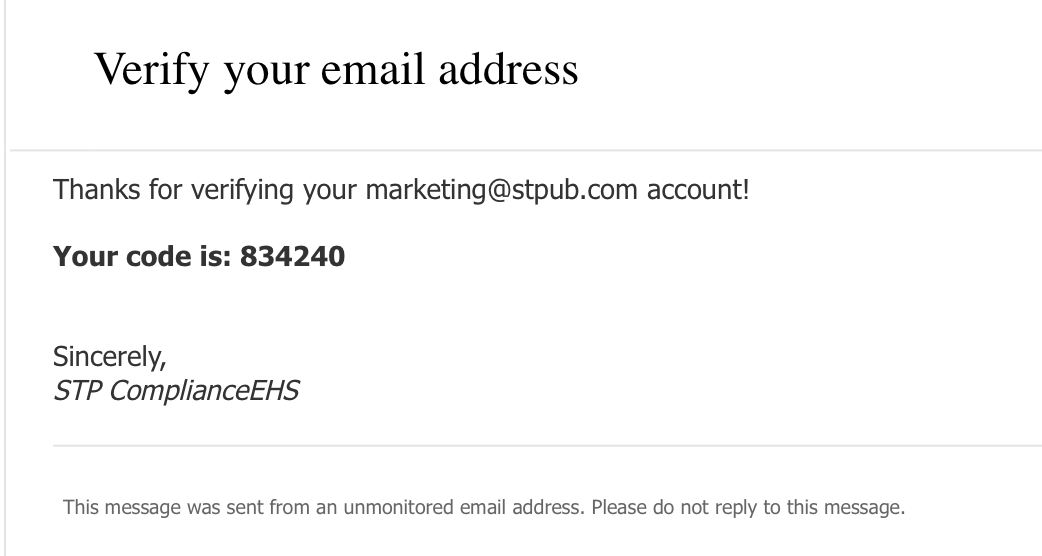Click the word "your" in the heading
The width and height of the screenshot is (1042, 556).
(x=266, y=69)
